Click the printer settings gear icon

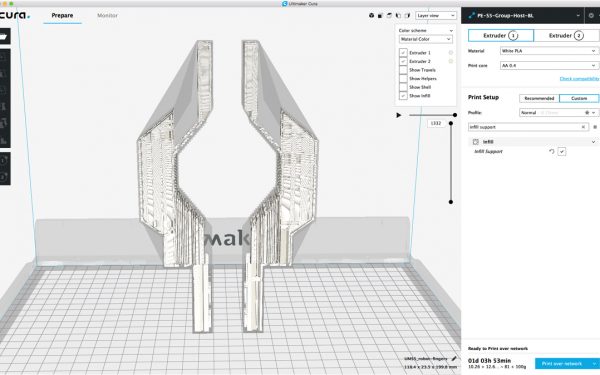[x=591, y=16]
